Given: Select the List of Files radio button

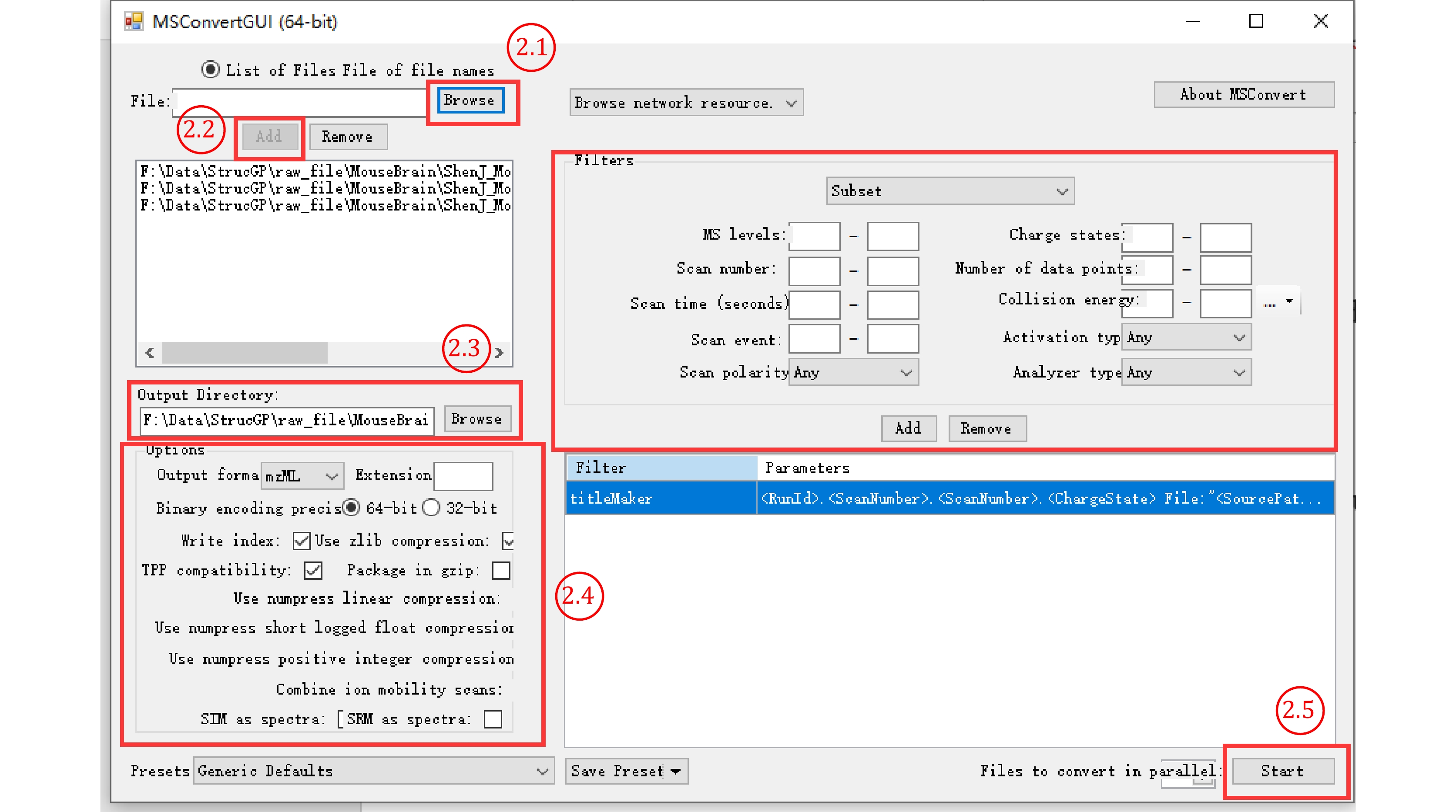Looking at the screenshot, I should 210,70.
